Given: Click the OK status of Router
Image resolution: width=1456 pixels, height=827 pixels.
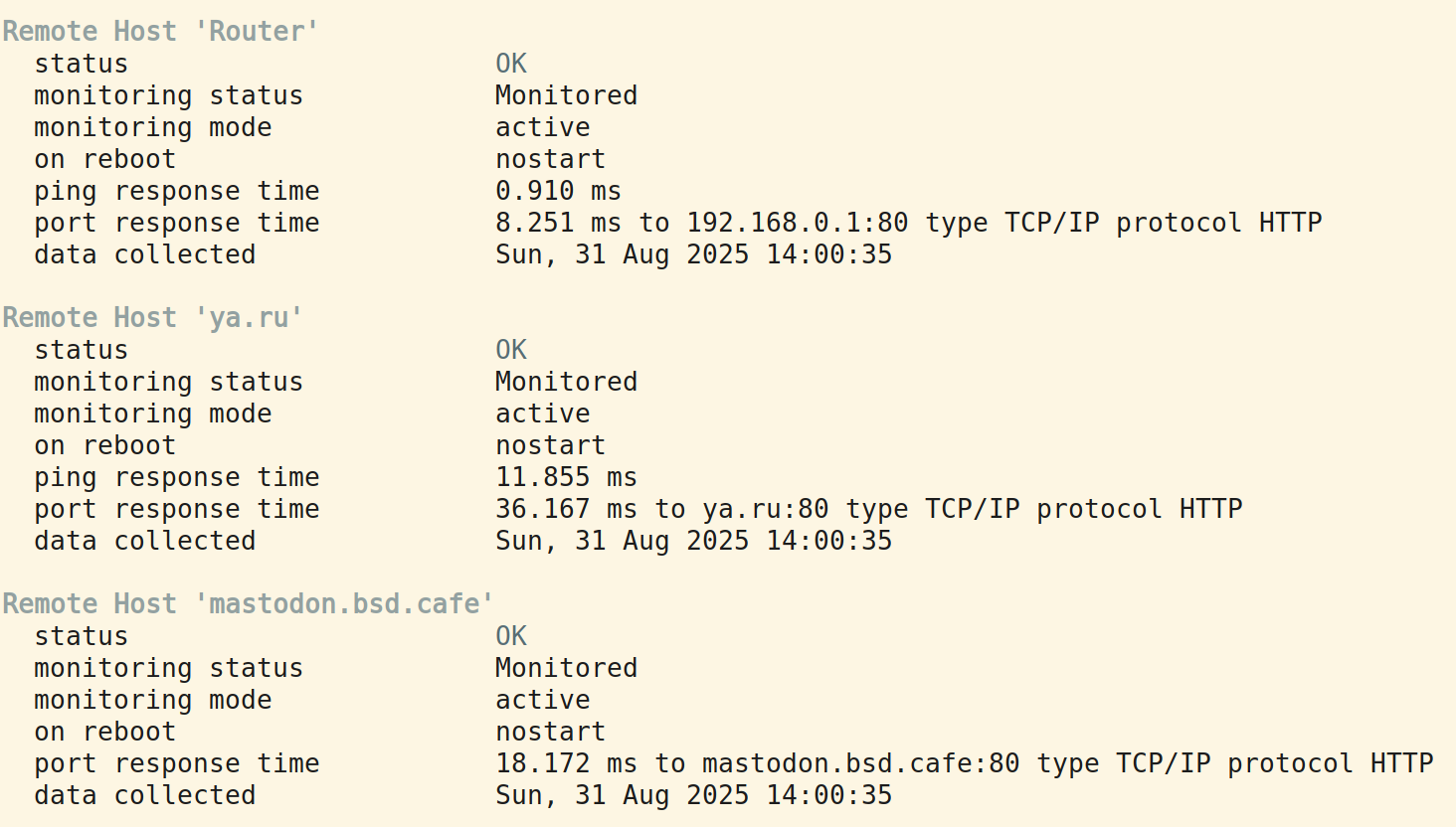Looking at the screenshot, I should point(511,64).
